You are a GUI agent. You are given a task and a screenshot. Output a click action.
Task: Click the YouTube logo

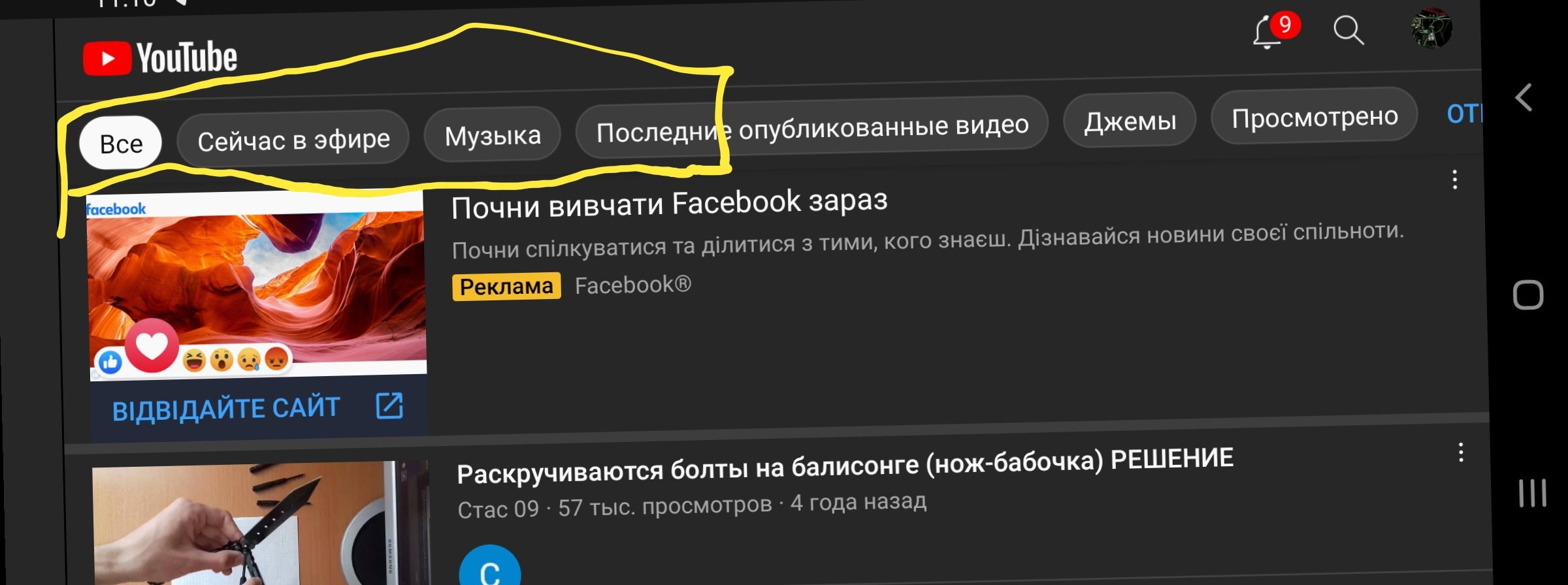160,58
